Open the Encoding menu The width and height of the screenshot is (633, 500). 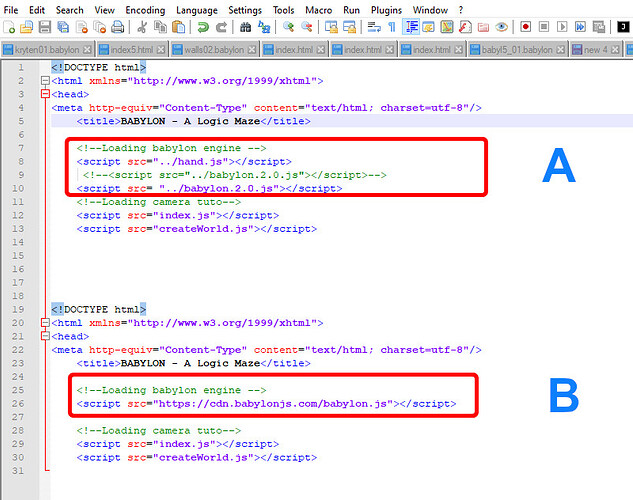[x=145, y=10]
